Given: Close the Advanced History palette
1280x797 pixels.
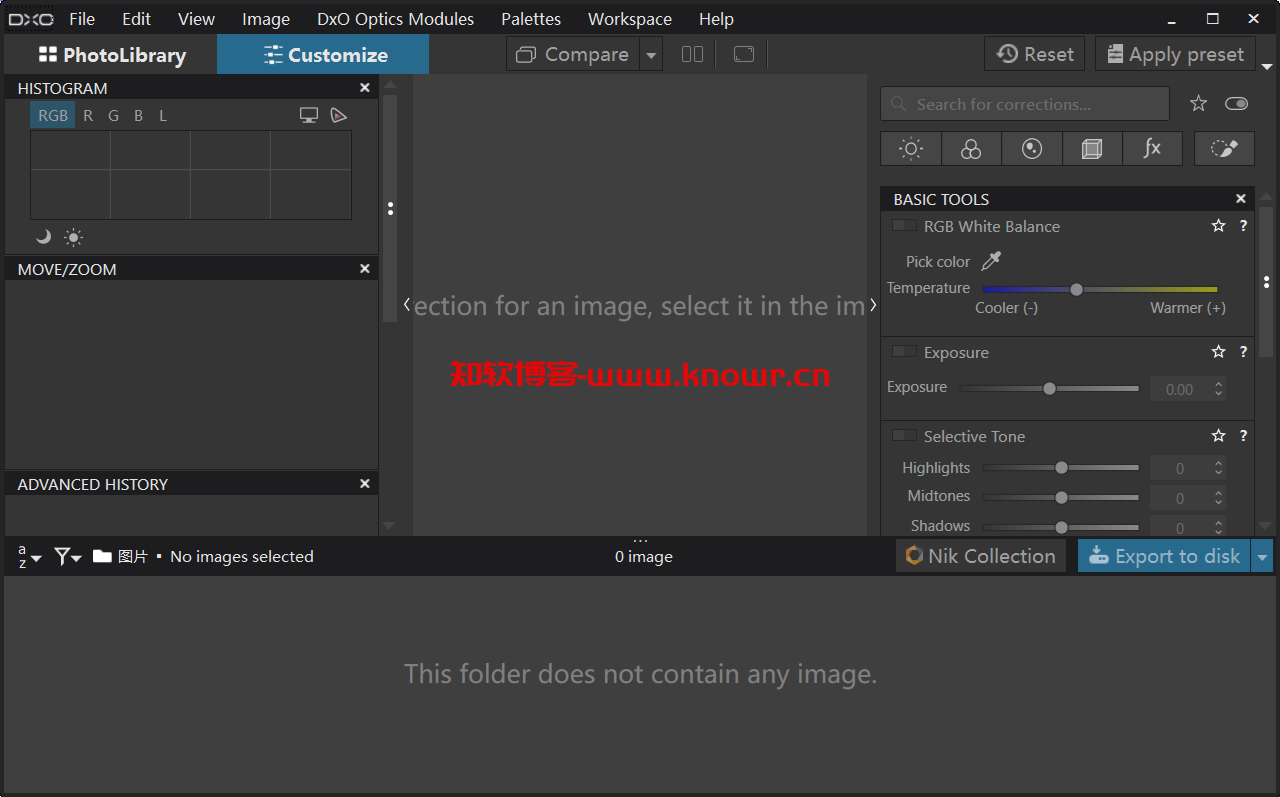Looking at the screenshot, I should coord(365,483).
